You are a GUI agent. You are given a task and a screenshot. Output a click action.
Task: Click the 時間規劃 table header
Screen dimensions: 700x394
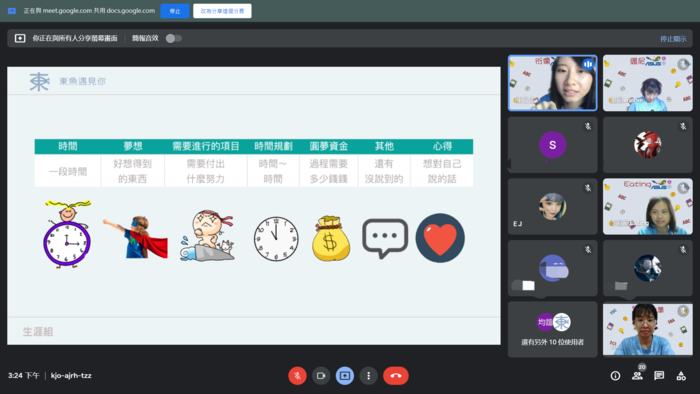pos(273,146)
